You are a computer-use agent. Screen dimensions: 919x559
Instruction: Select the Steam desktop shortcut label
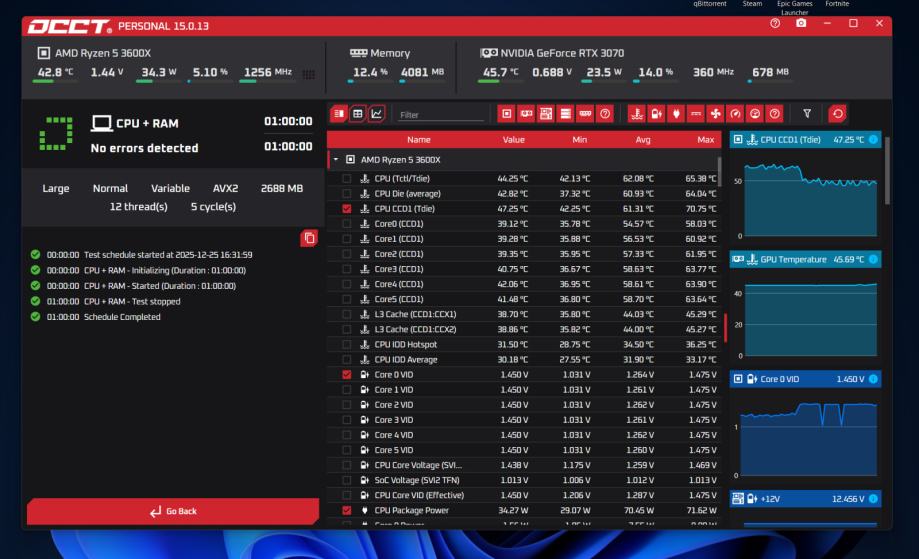click(752, 4)
